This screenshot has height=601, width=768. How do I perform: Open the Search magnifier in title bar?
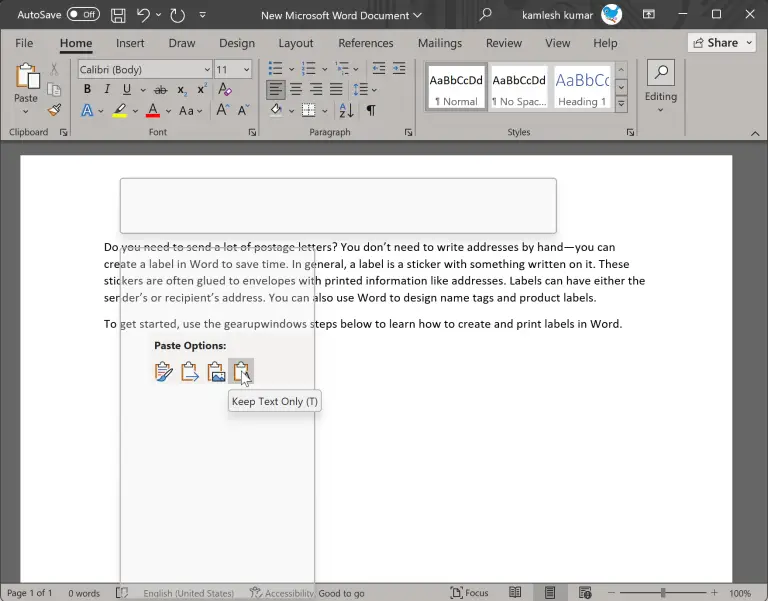point(485,15)
